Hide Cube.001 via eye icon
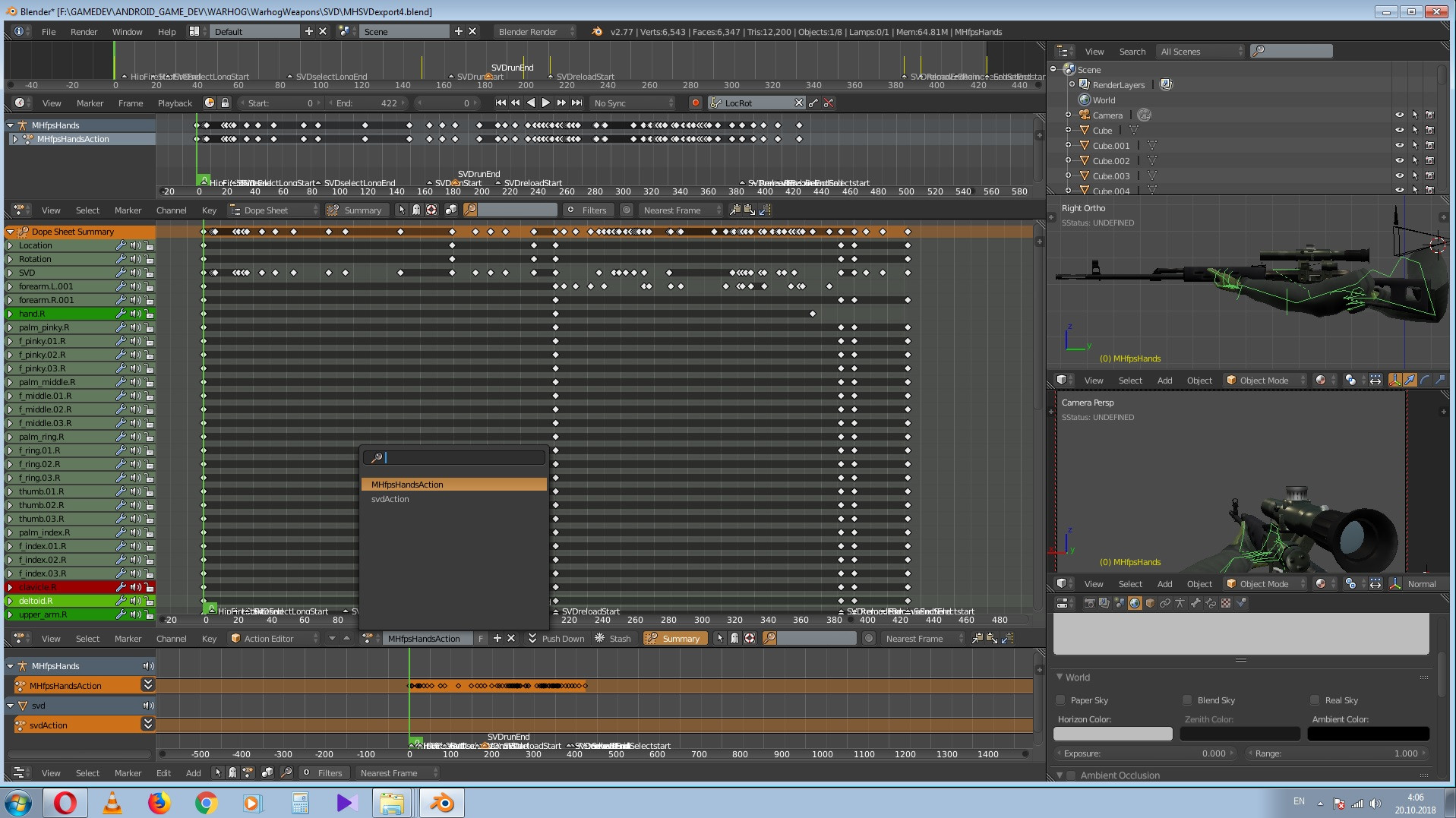Viewport: 1456px width, 818px height. click(x=1399, y=145)
